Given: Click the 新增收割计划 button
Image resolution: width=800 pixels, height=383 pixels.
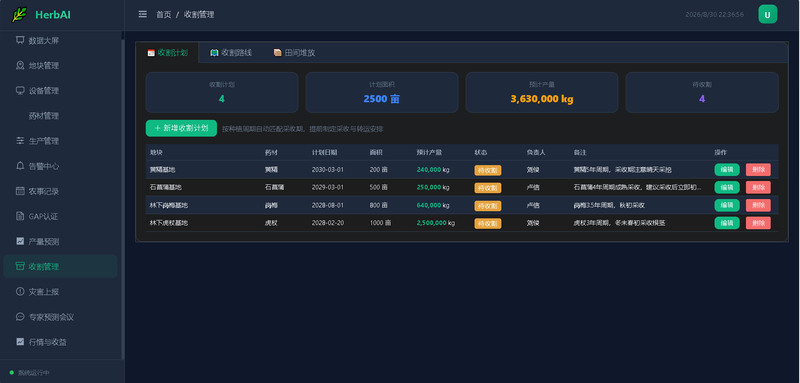Looking at the screenshot, I should (181, 128).
